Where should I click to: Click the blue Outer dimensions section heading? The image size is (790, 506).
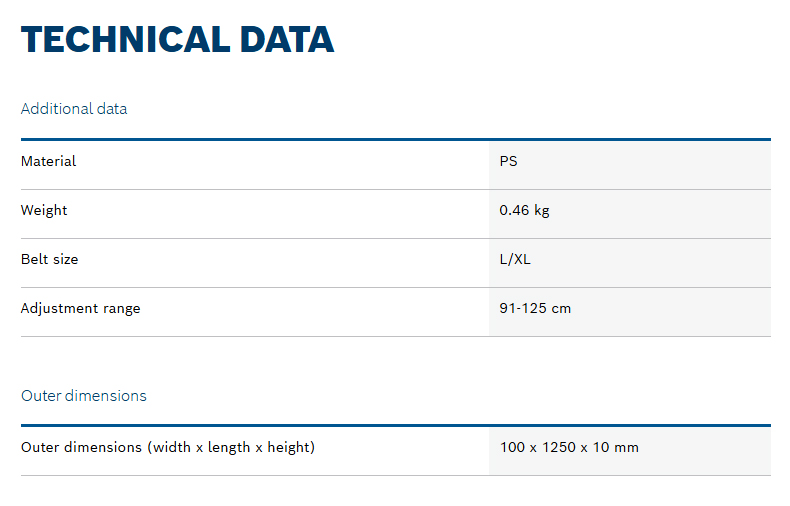[83, 395]
